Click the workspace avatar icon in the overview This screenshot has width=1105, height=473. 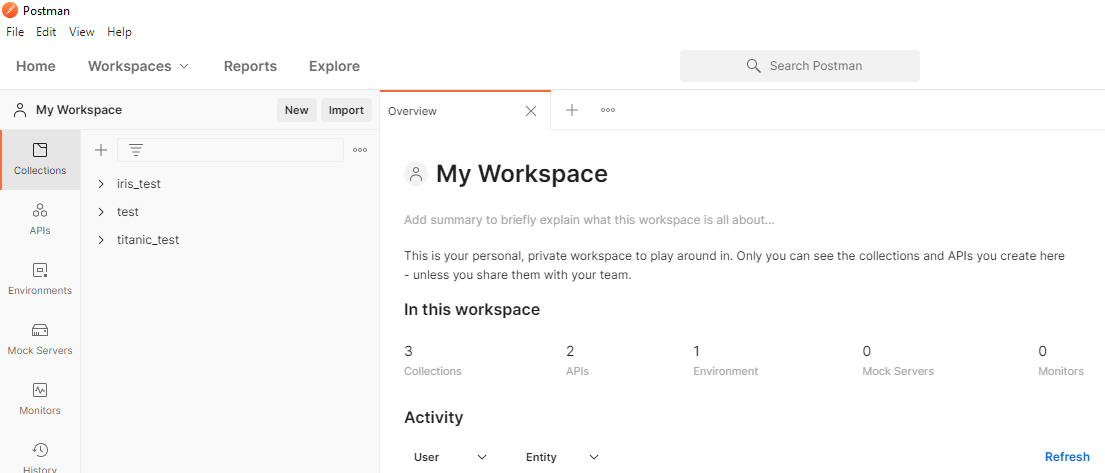(416, 173)
